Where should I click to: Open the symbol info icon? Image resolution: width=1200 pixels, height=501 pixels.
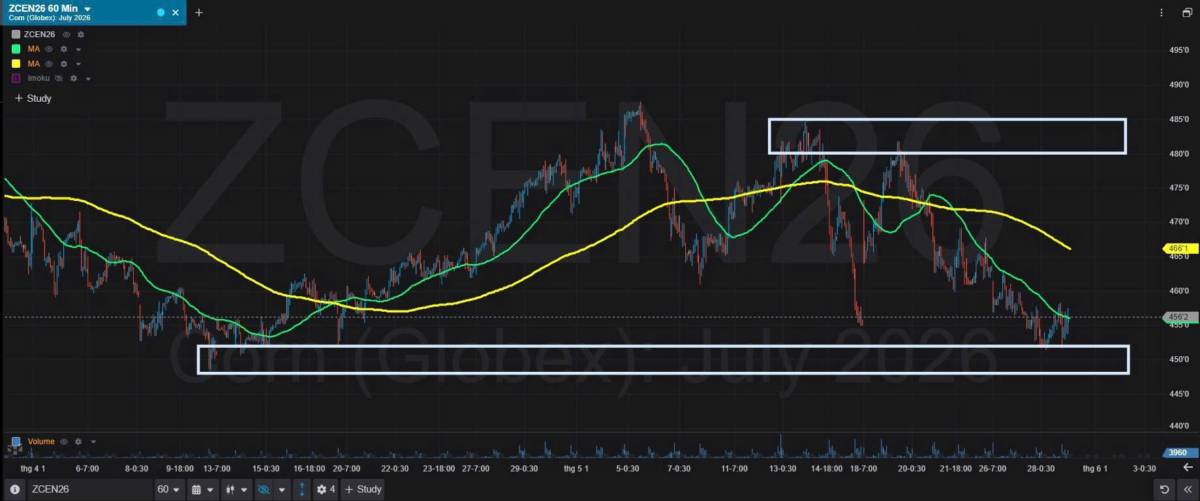coord(14,489)
